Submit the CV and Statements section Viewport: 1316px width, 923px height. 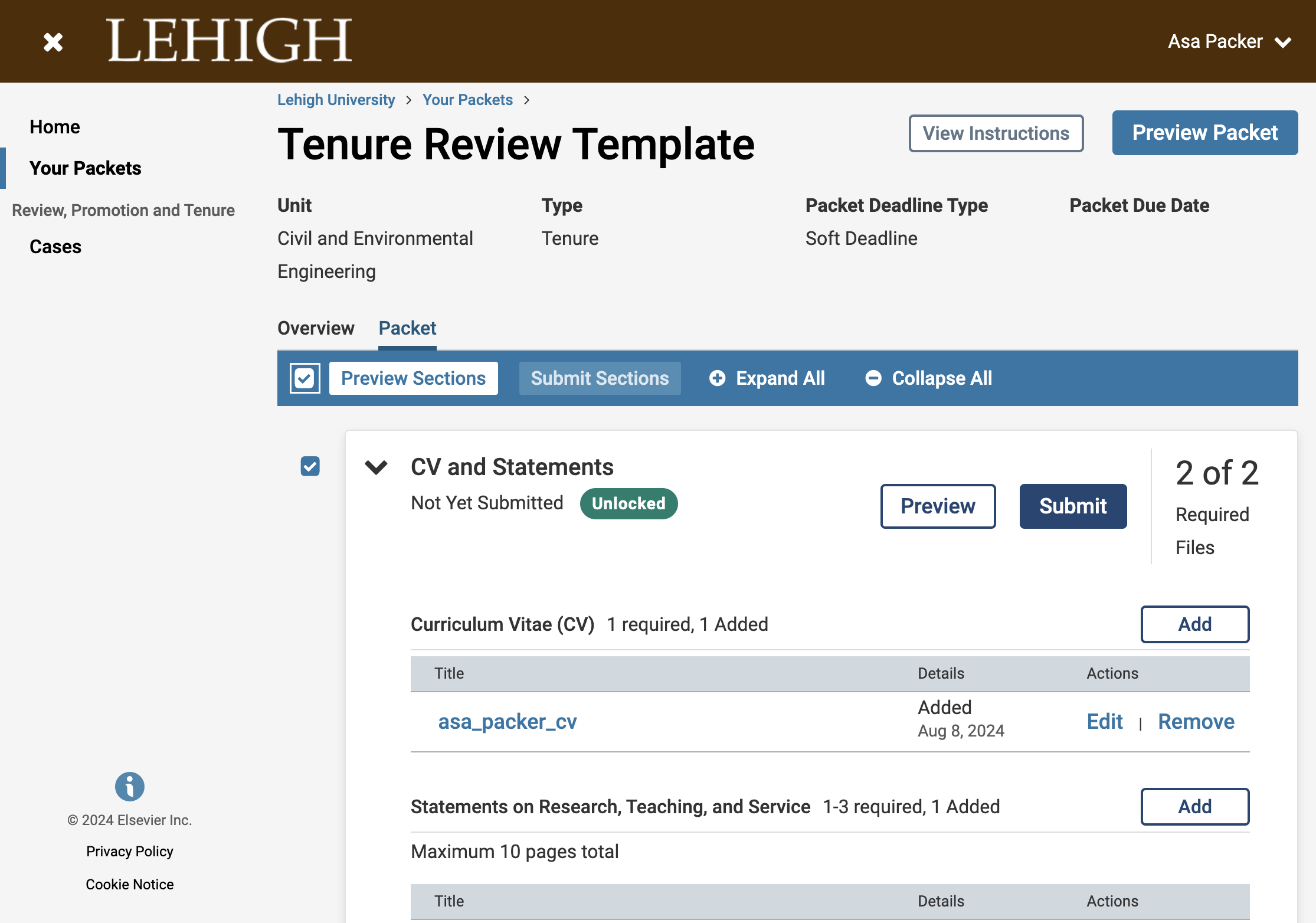[1073, 506]
